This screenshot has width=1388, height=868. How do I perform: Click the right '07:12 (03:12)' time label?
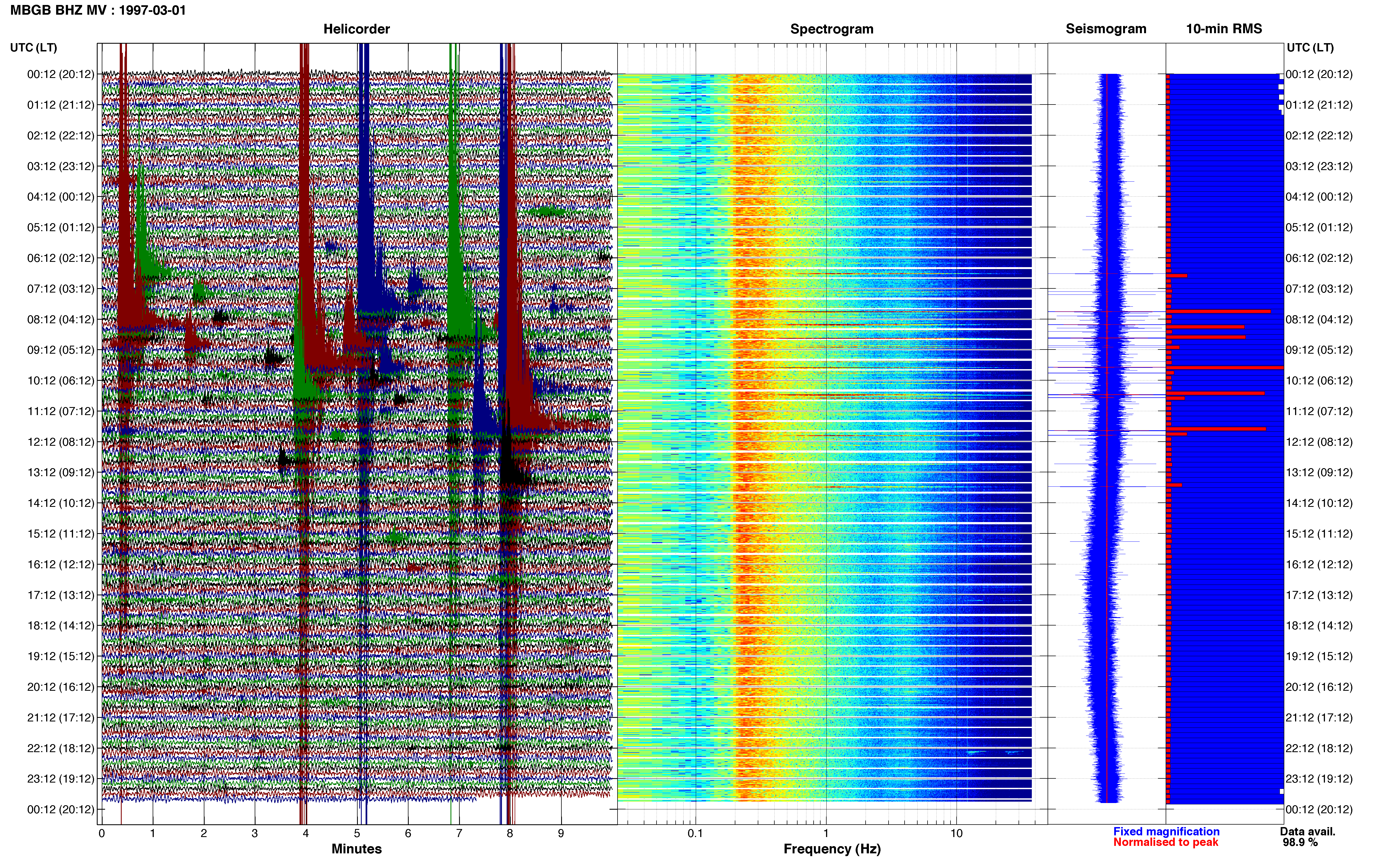[x=1319, y=289]
